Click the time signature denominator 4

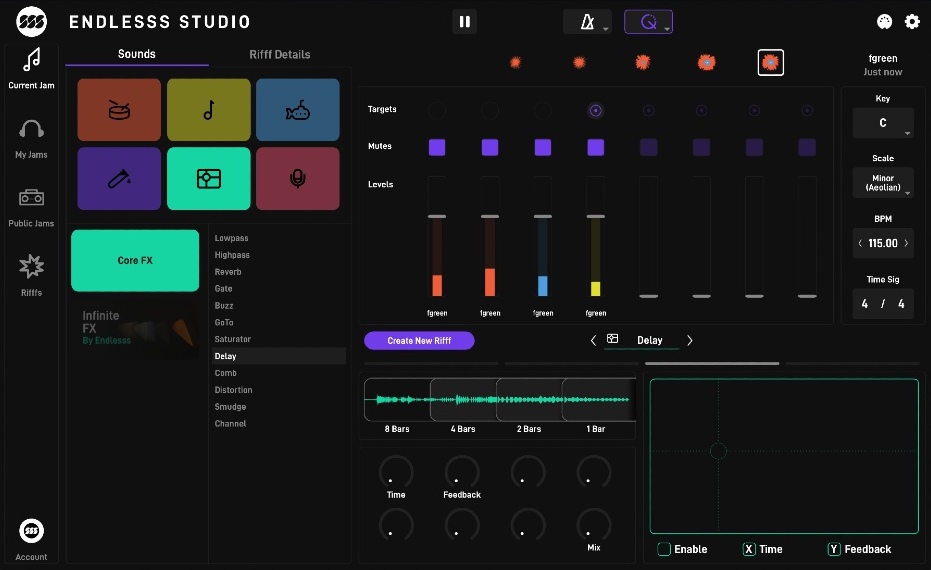coord(901,303)
